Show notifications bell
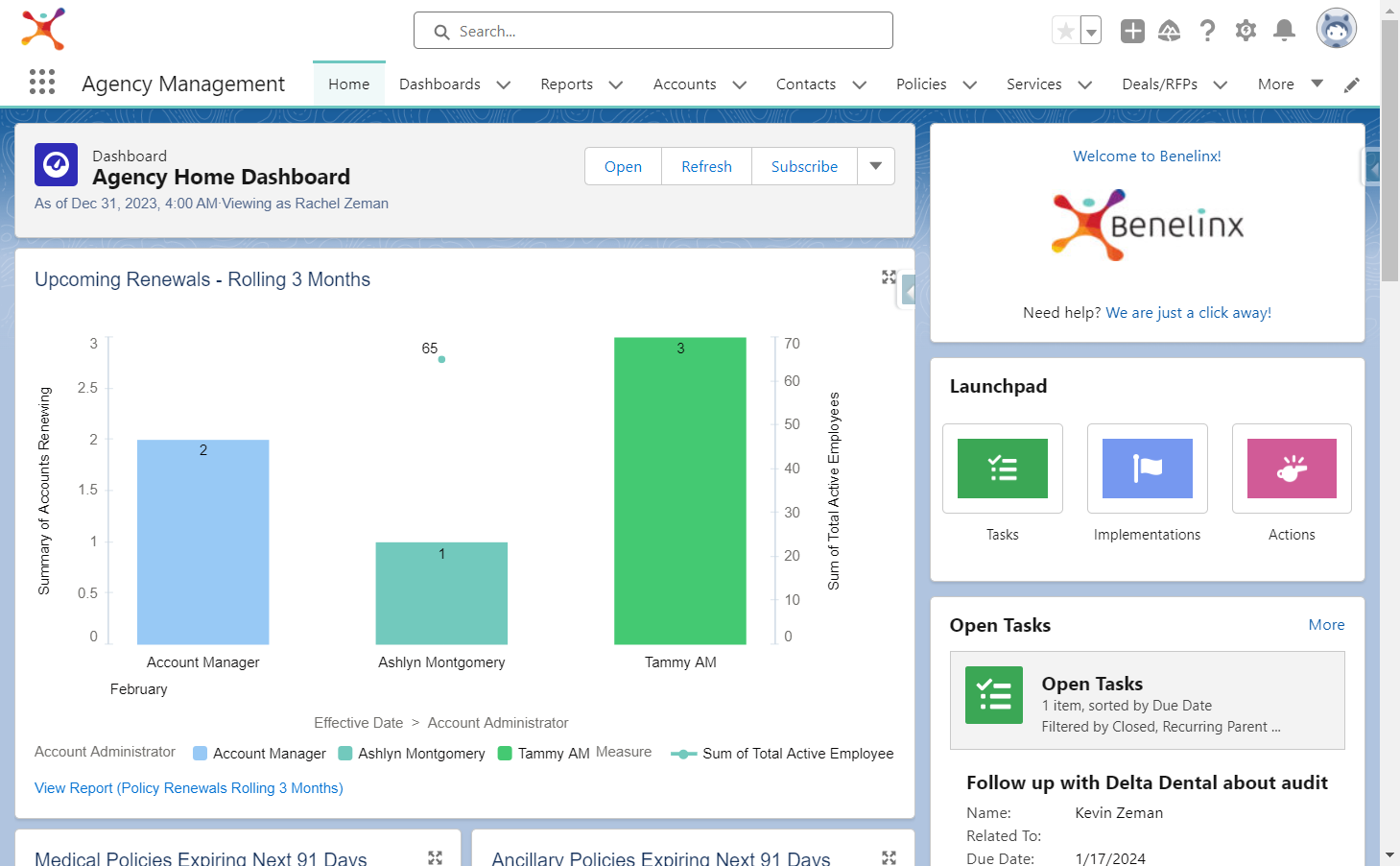This screenshot has width=1400, height=866. point(1284,31)
